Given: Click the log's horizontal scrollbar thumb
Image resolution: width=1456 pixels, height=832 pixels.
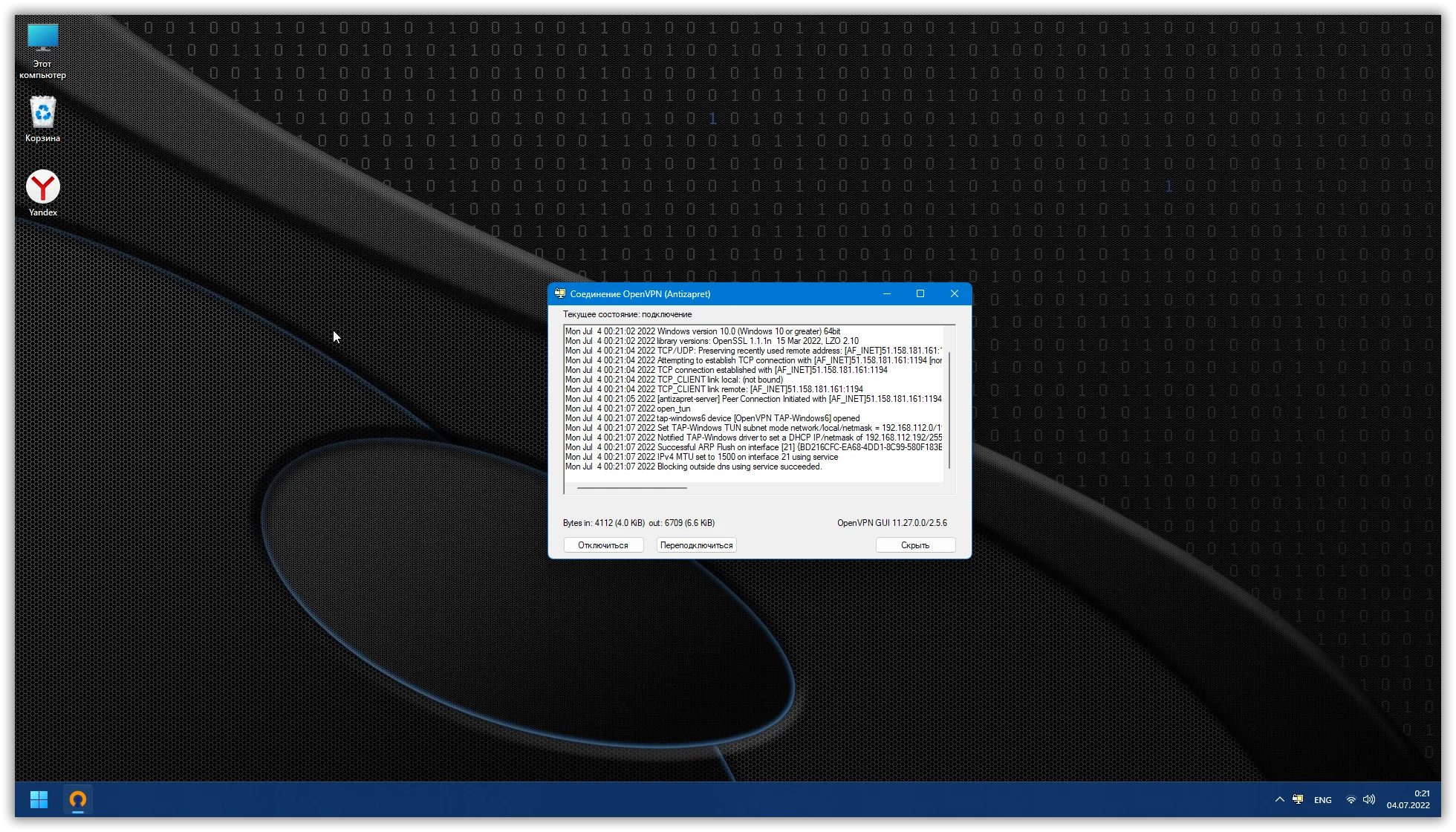Looking at the screenshot, I should coord(631,488).
